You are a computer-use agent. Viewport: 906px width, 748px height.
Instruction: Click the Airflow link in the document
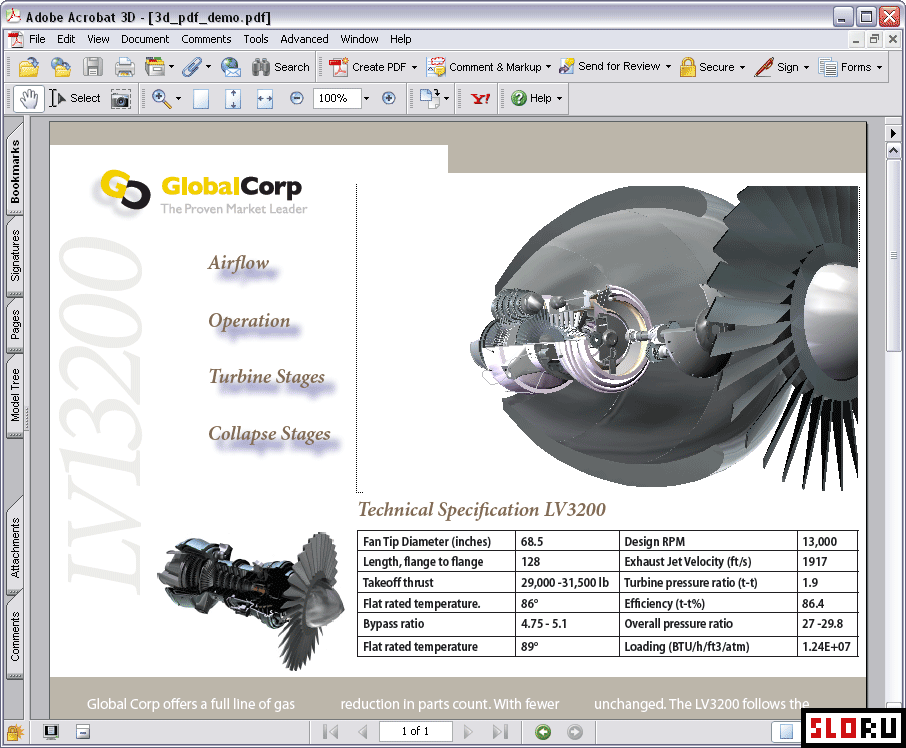click(239, 263)
